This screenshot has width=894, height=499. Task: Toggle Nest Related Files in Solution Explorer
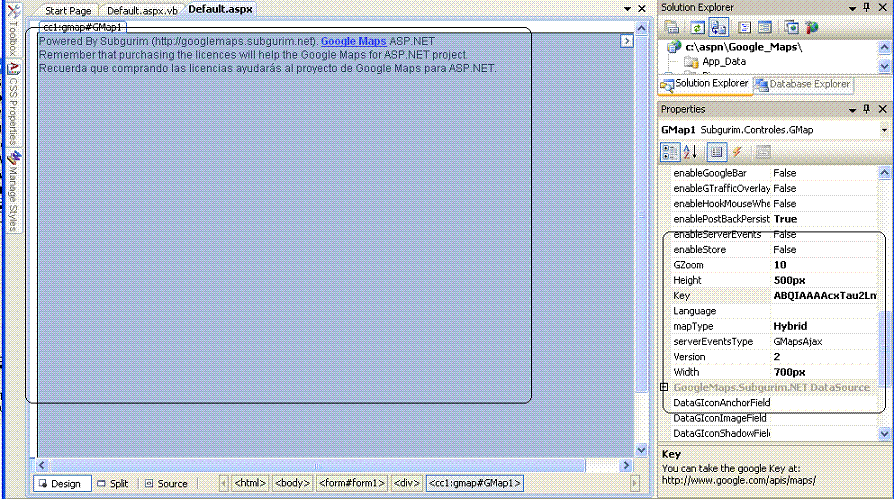coord(718,27)
